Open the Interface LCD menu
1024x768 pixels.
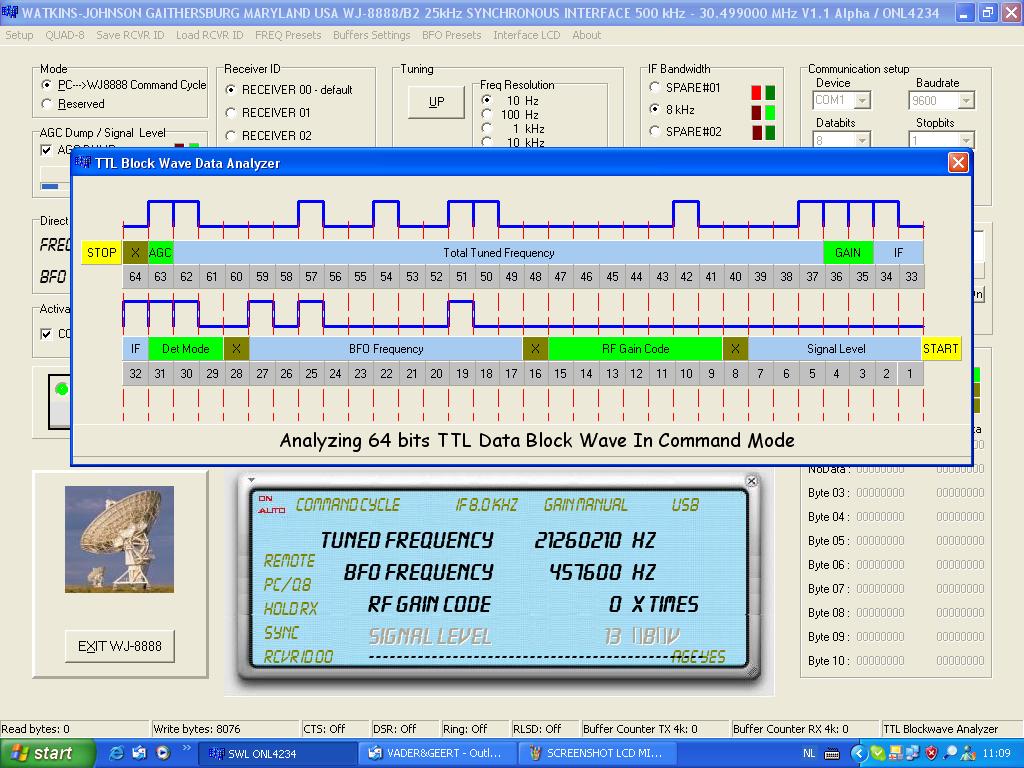pos(526,35)
